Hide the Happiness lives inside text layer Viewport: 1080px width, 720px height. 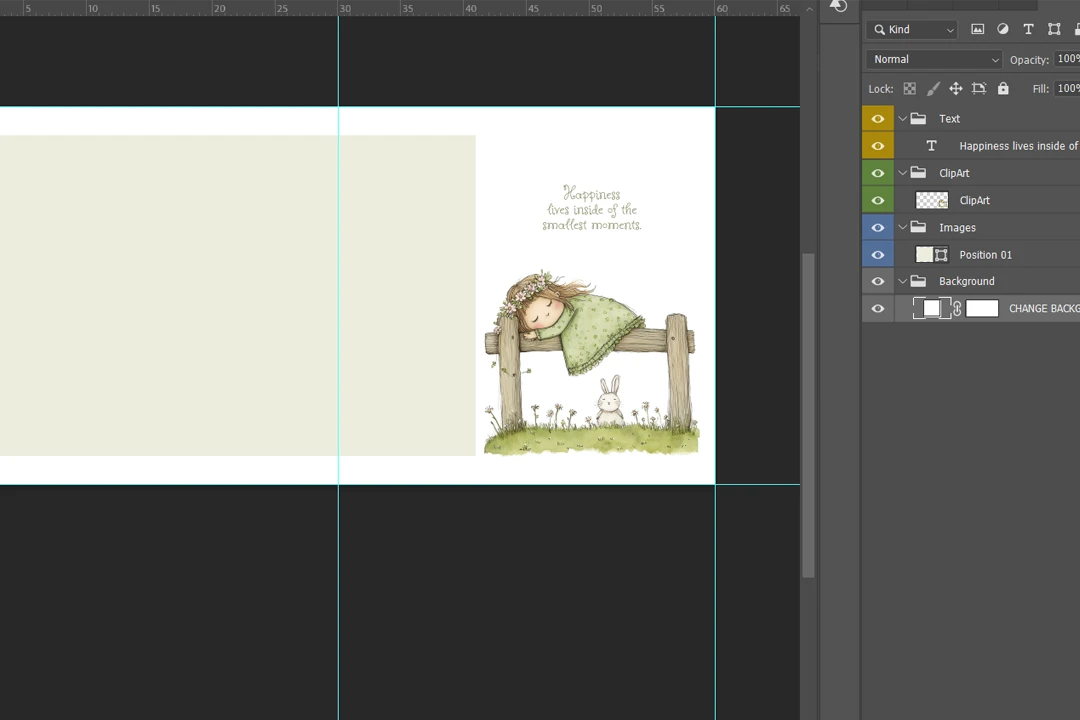tap(878, 145)
